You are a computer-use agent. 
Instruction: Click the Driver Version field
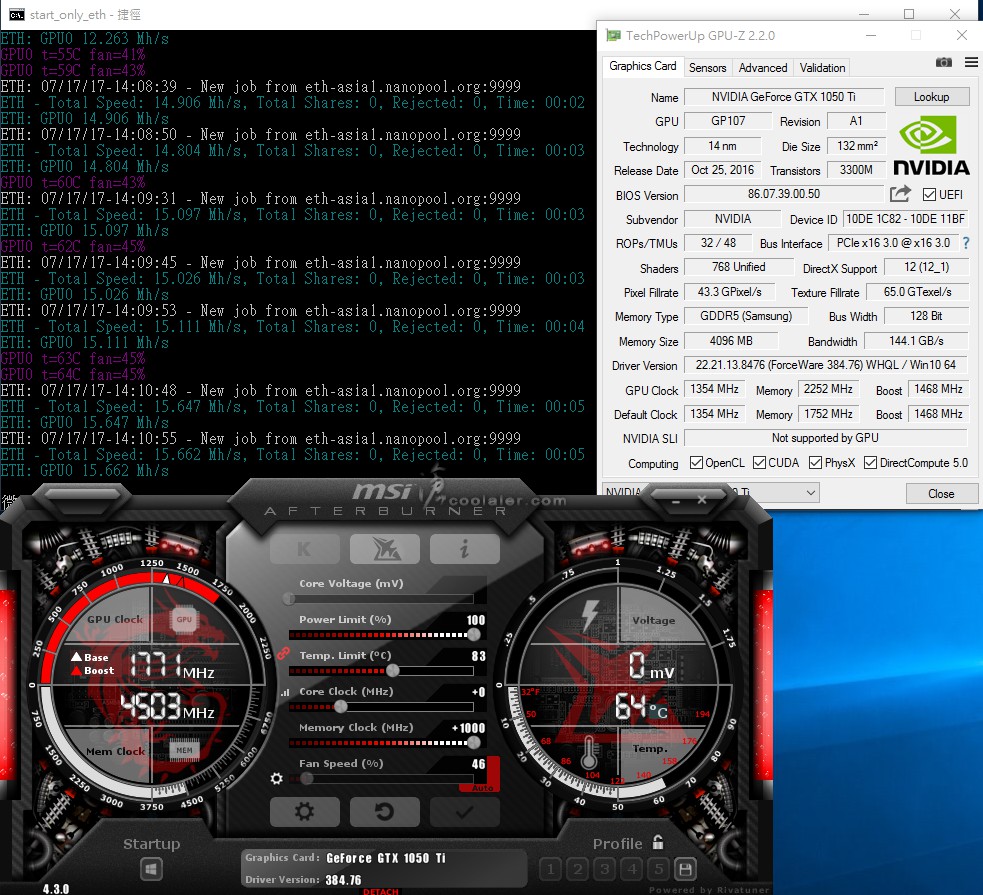826,365
